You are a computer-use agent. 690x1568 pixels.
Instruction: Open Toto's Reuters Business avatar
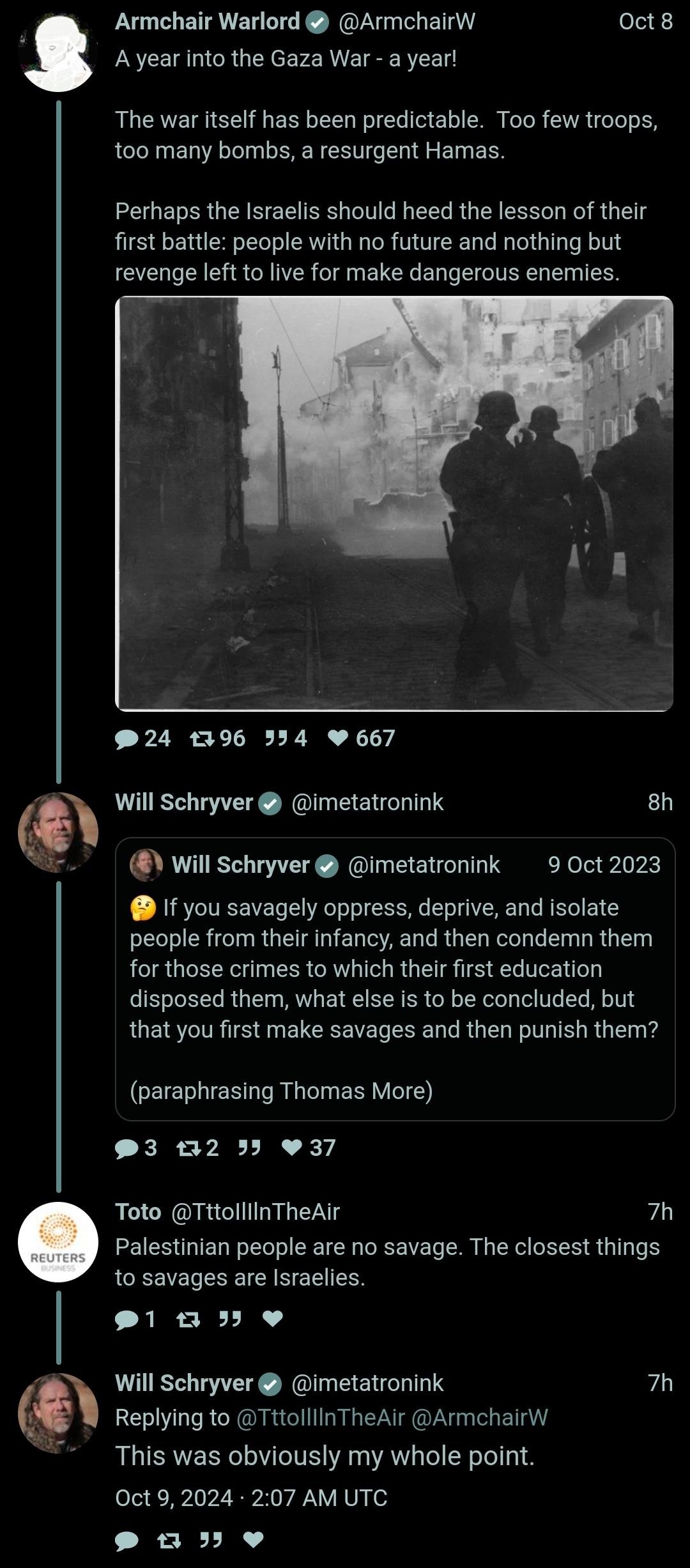58,1242
